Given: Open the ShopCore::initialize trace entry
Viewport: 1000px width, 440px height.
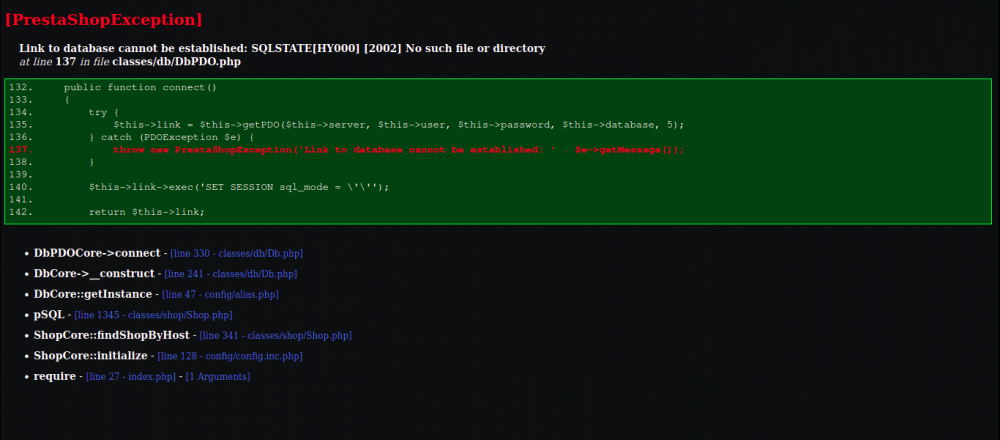Looking at the screenshot, I should pyautogui.click(x=91, y=355).
